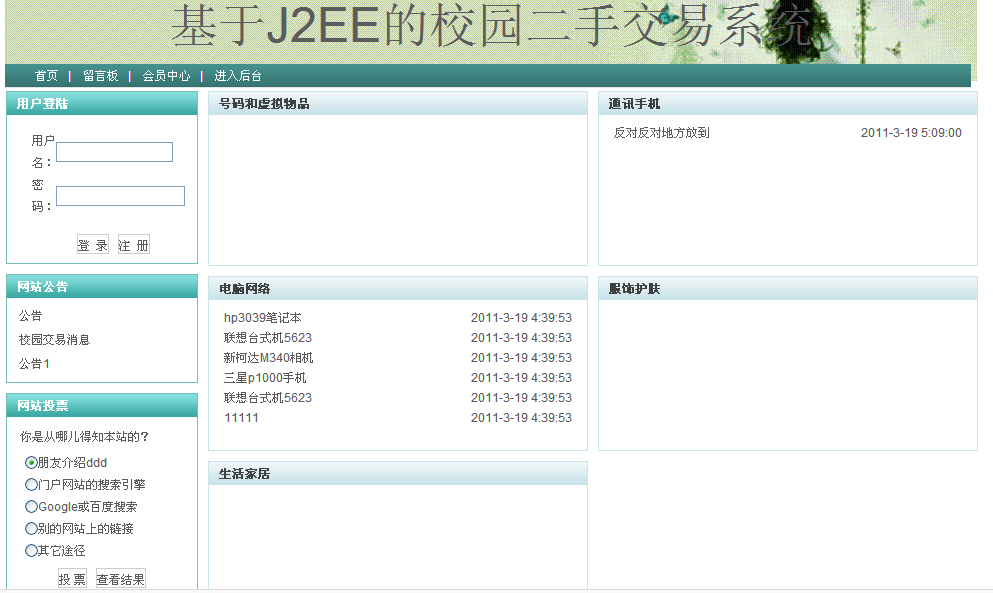
Task: Focus the 用户名 input field
Action: (115, 152)
